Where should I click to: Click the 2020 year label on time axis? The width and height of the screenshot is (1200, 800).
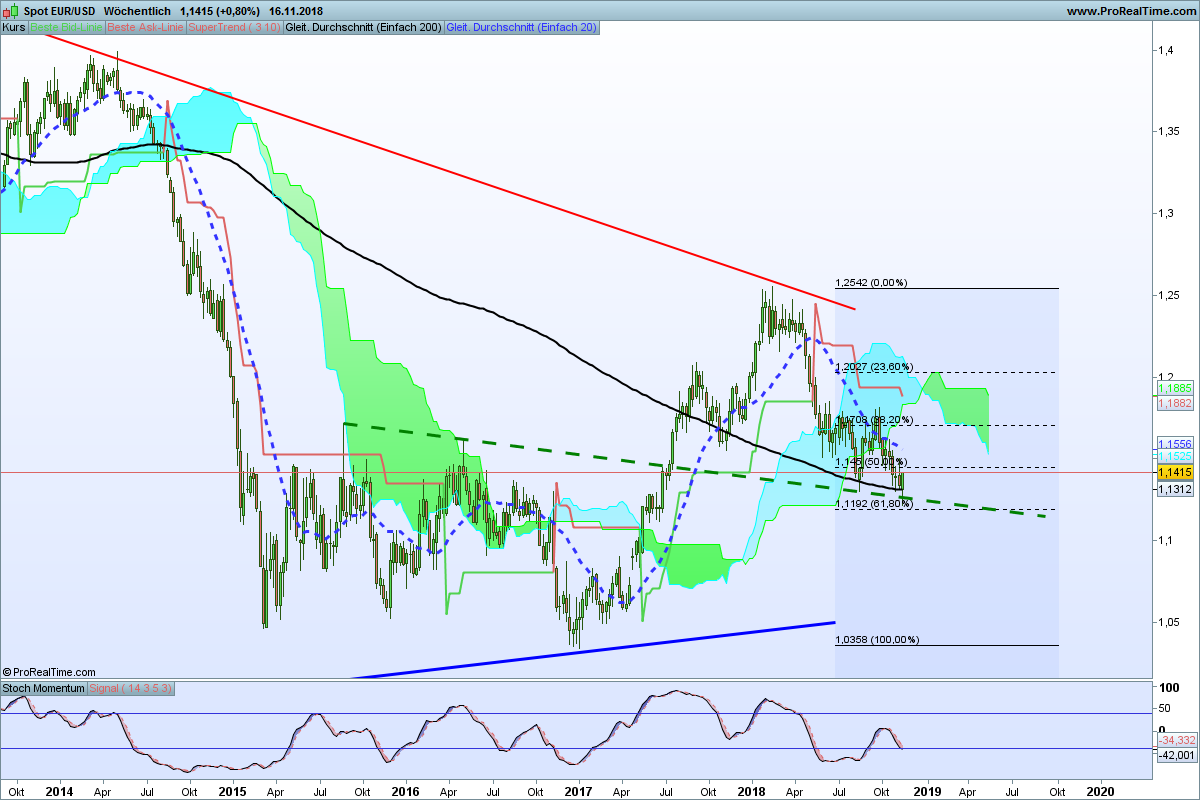1100,790
